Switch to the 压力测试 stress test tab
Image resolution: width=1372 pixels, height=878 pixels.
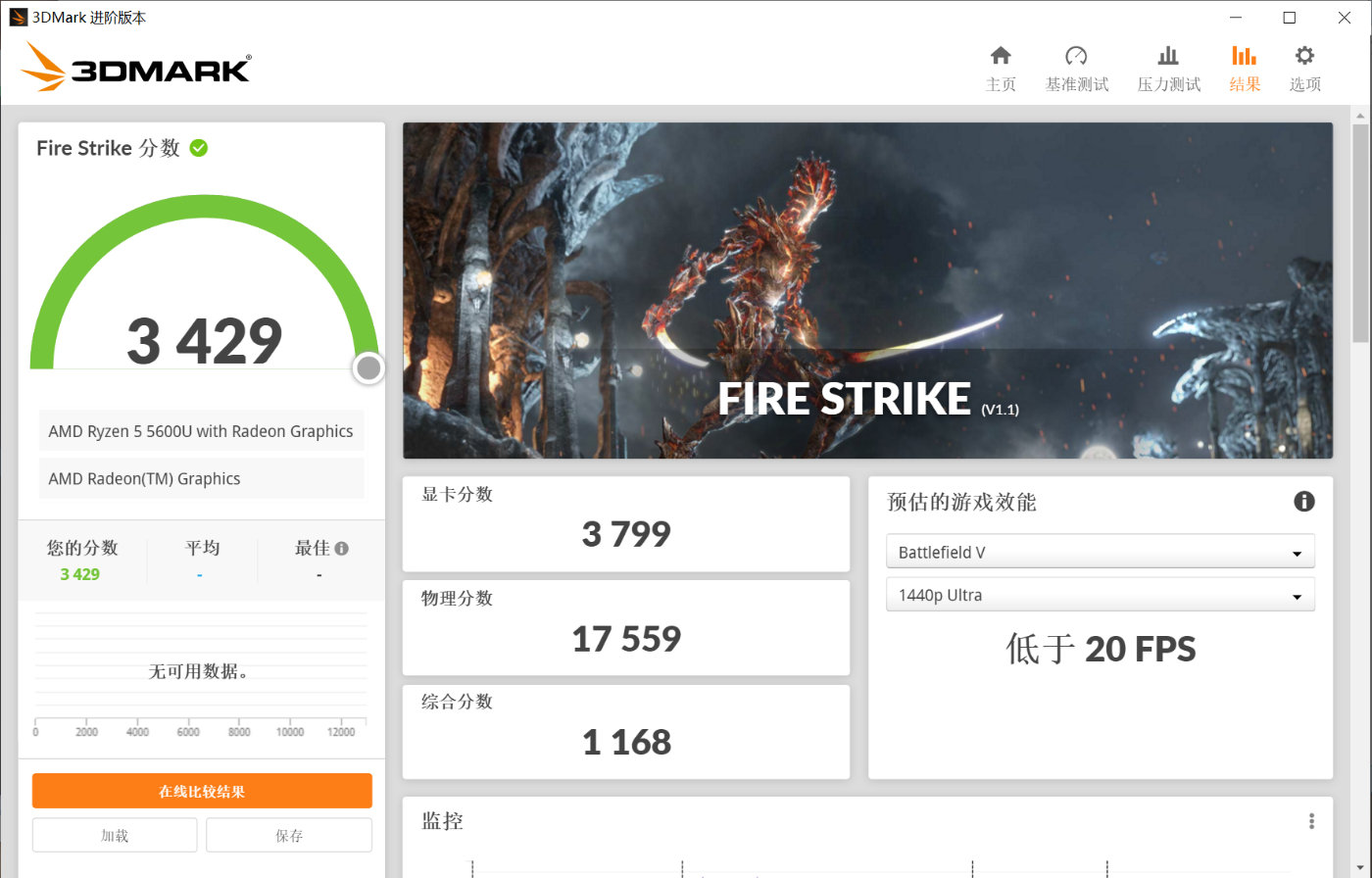1168,69
